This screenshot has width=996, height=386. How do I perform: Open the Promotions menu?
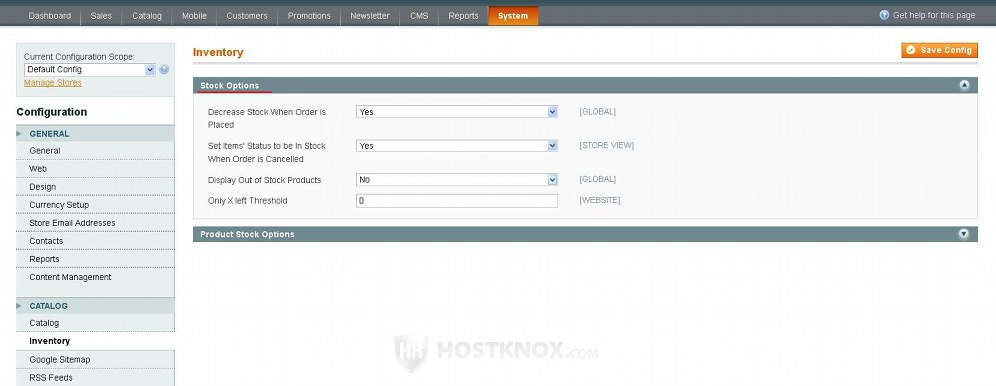point(309,16)
